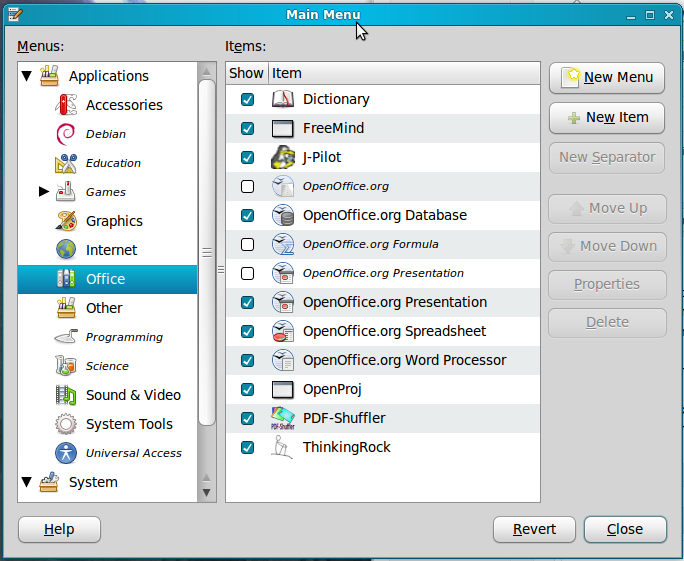Image resolution: width=684 pixels, height=561 pixels.
Task: Click the Games joystick icon
Action: pos(66,192)
